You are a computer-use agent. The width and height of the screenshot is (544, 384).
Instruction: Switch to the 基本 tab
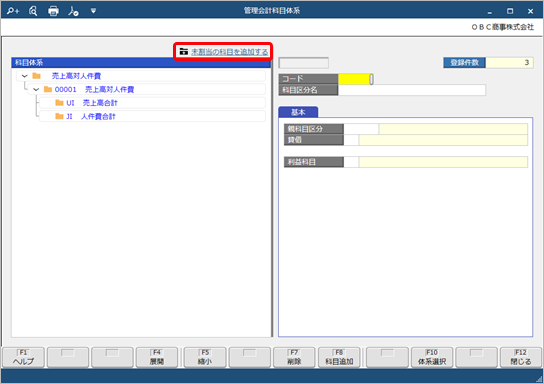point(298,112)
